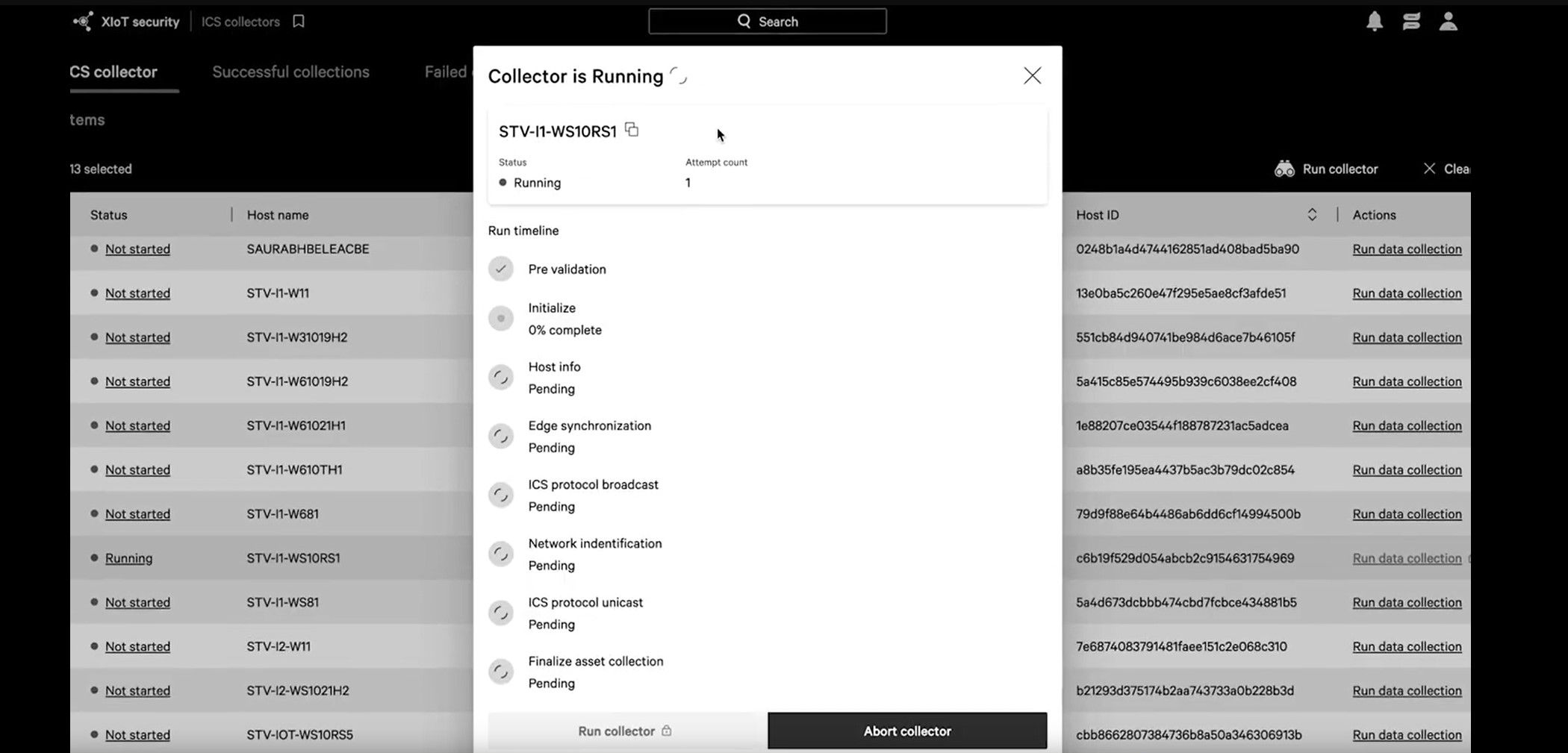1568x753 pixels.
Task: Click the Edge synchronization pending icon
Action: pos(501,436)
